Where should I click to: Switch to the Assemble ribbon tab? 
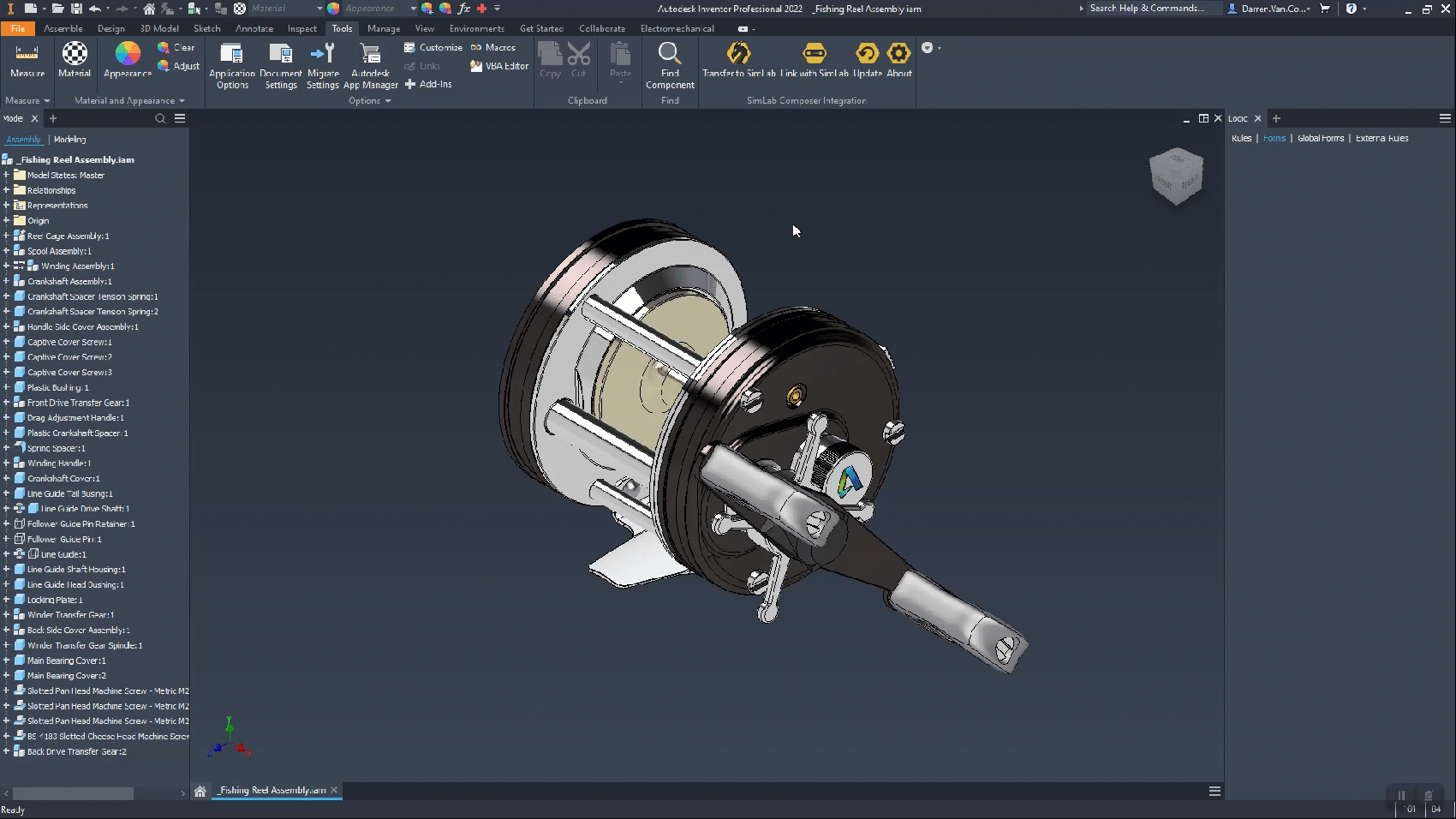[63, 28]
